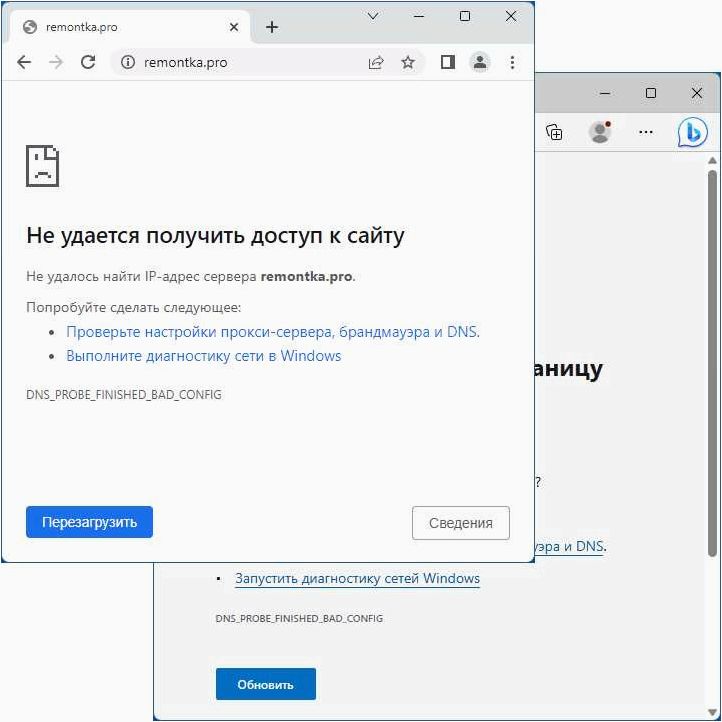Select DNS_PROBE_FINISHED_BAD_CONFIG text in Edge
The width and height of the screenshot is (722, 722).
tap(299, 618)
